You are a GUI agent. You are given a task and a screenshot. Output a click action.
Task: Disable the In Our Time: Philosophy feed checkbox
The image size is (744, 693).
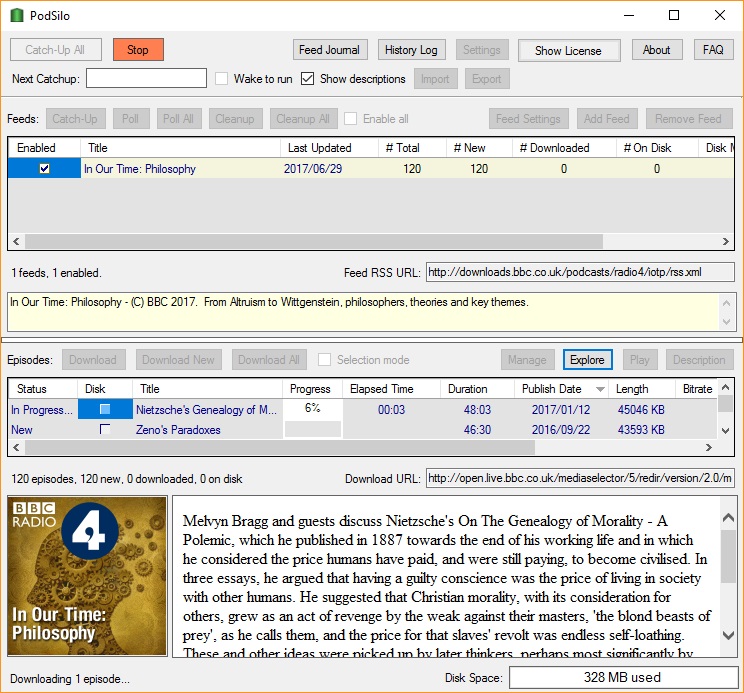pyautogui.click(x=44, y=169)
